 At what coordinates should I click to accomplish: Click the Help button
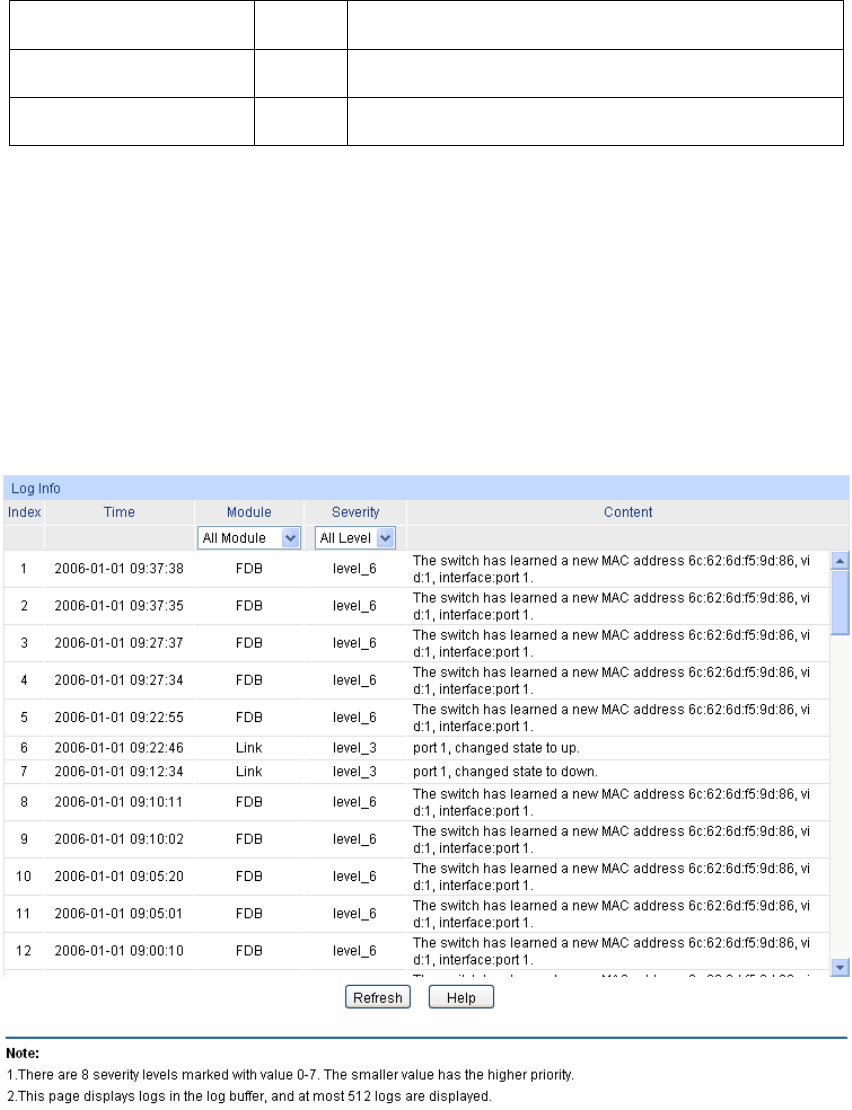[x=461, y=997]
